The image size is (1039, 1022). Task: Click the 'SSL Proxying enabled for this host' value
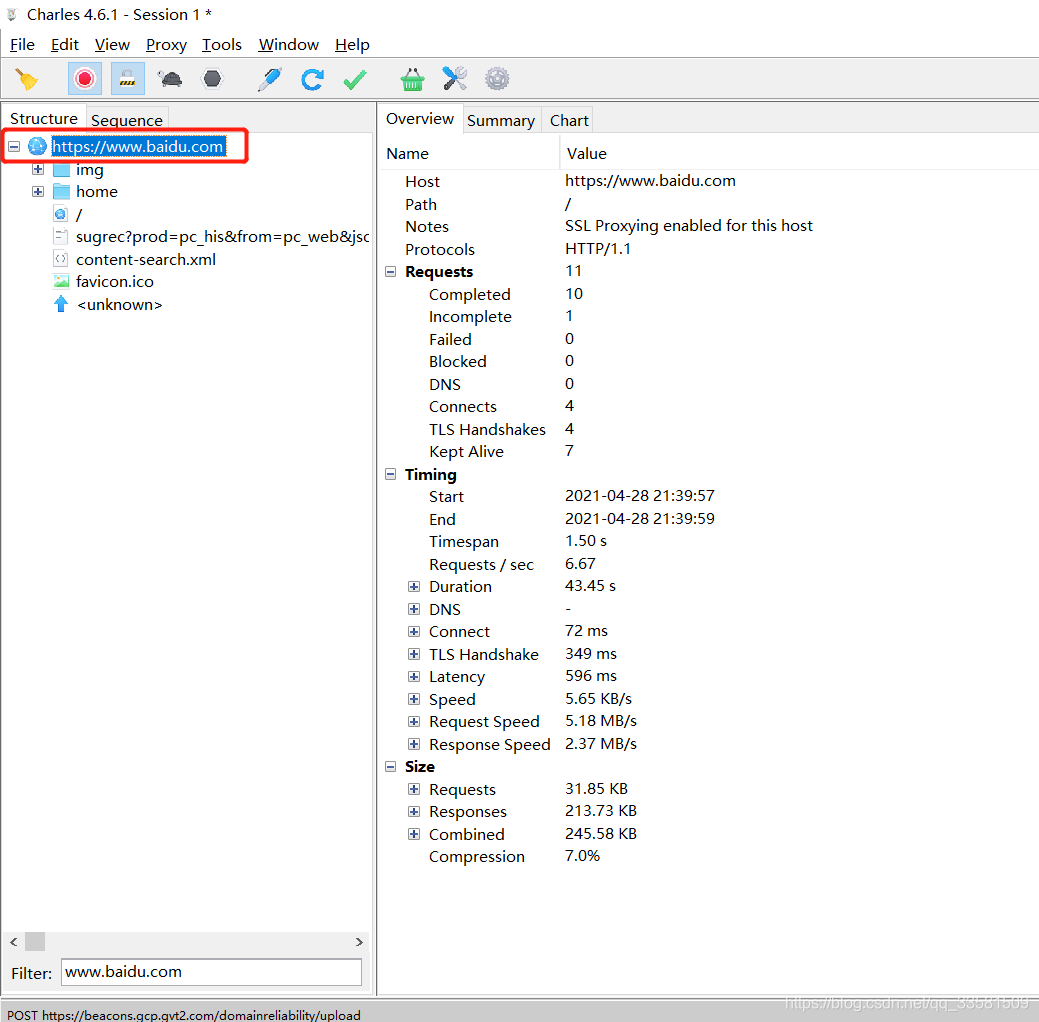(x=688, y=226)
